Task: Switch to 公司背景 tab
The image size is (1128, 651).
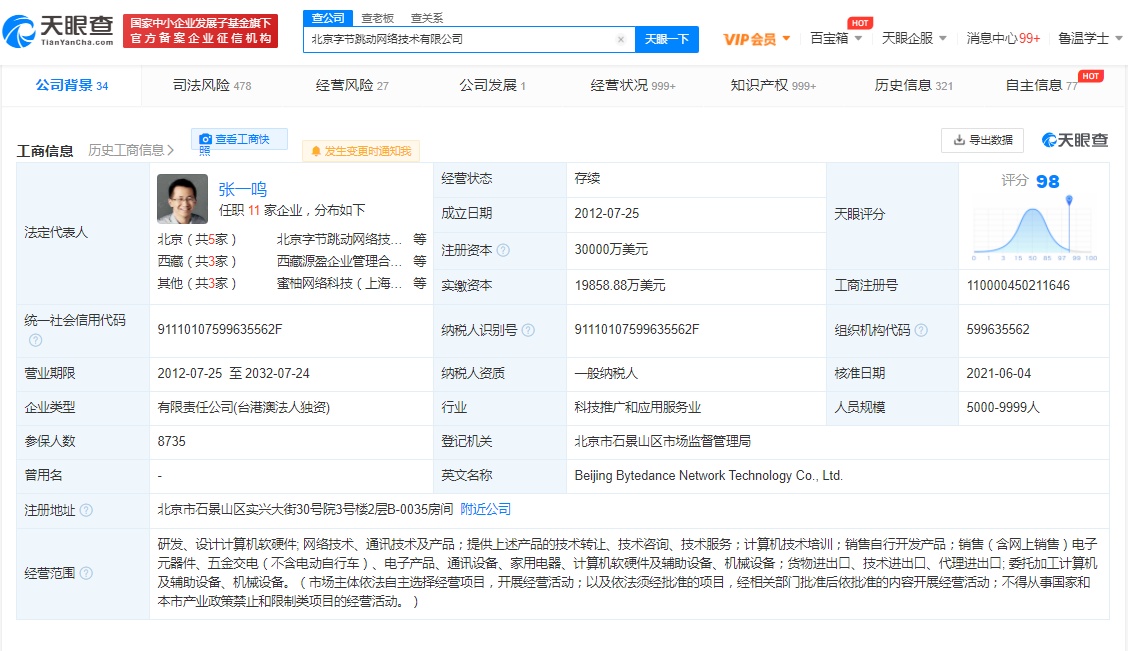Action: (x=72, y=86)
